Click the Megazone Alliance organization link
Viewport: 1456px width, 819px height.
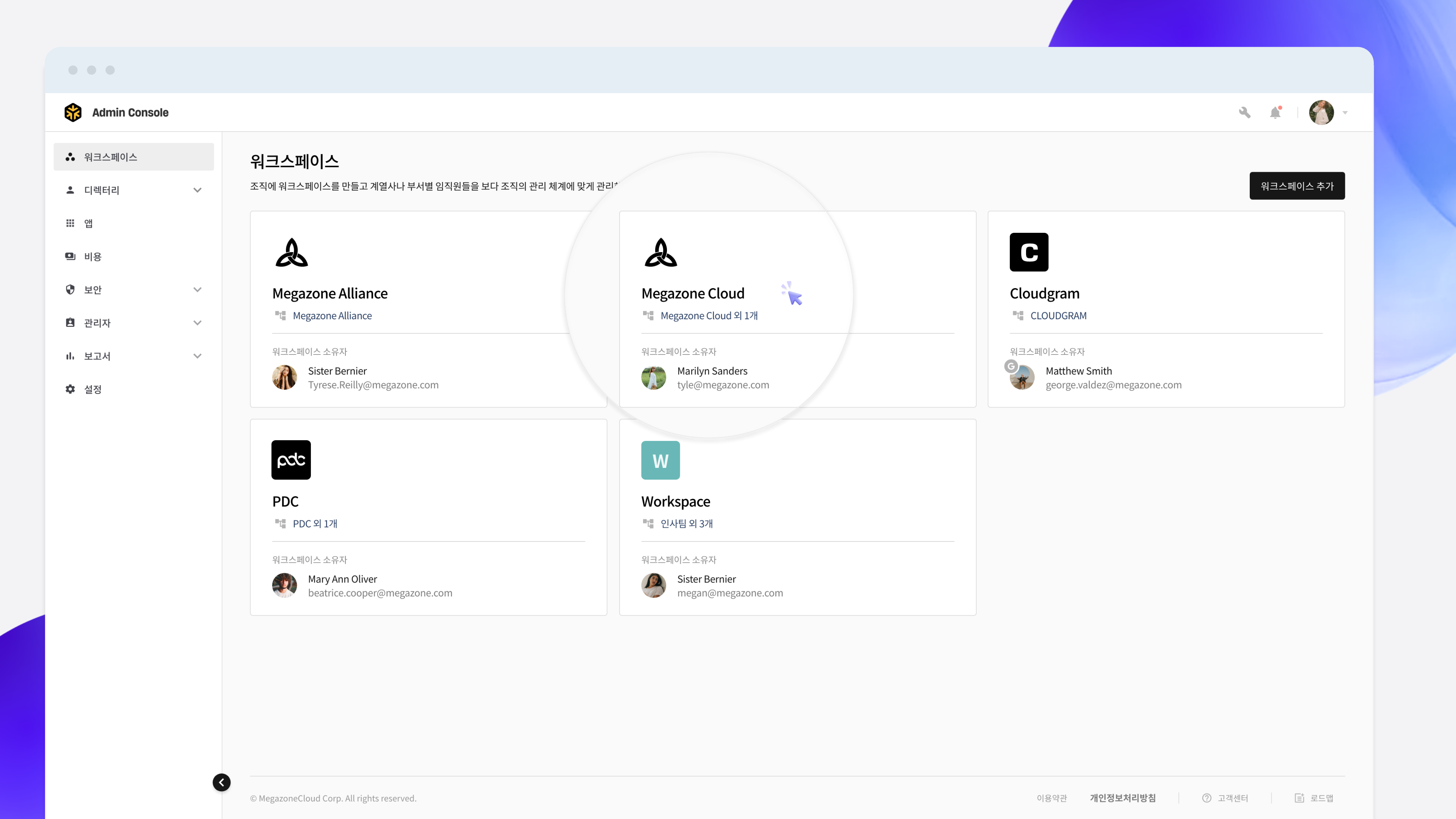(333, 315)
